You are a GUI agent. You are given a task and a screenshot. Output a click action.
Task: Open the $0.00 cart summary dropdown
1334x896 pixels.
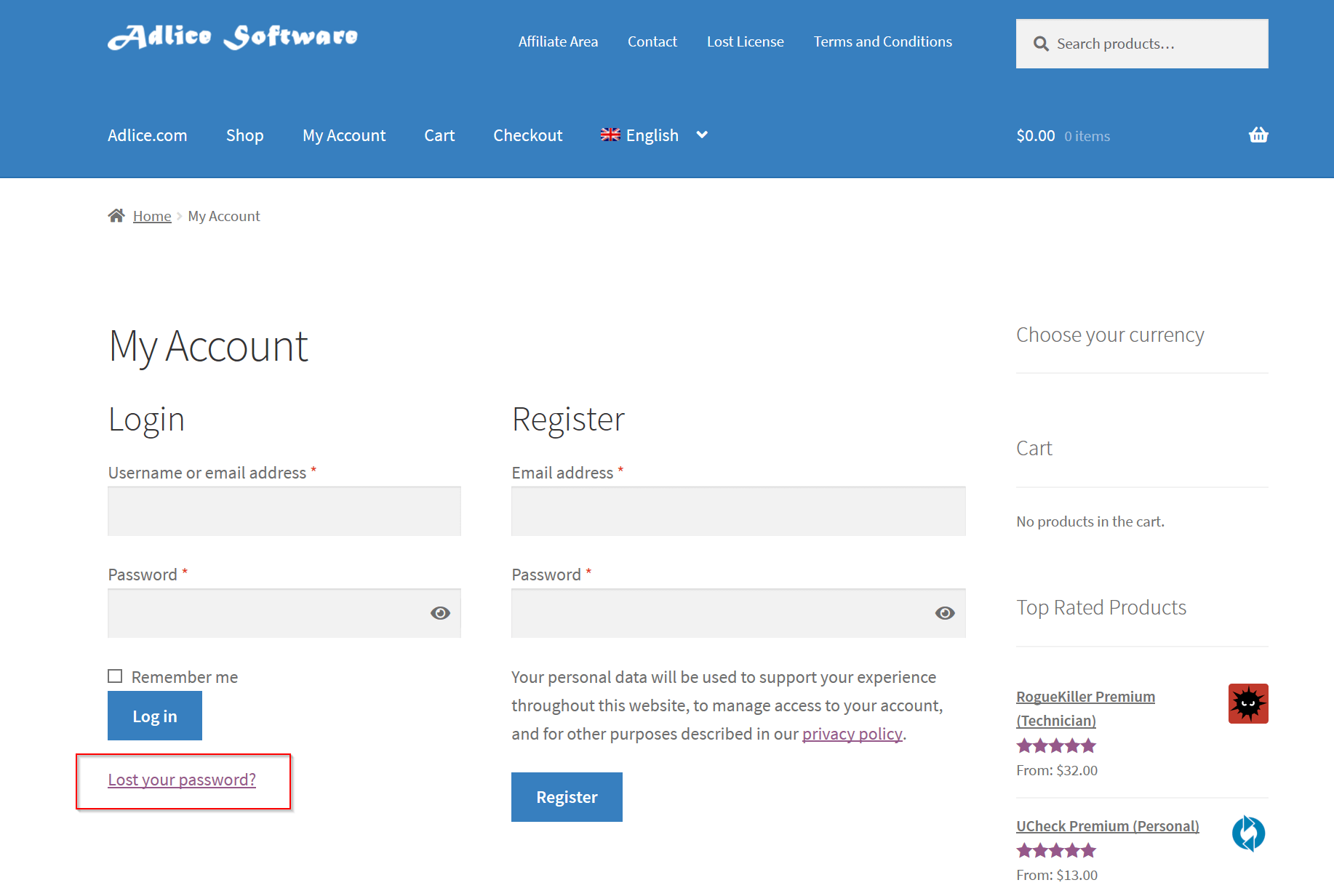pyautogui.click(x=1063, y=136)
